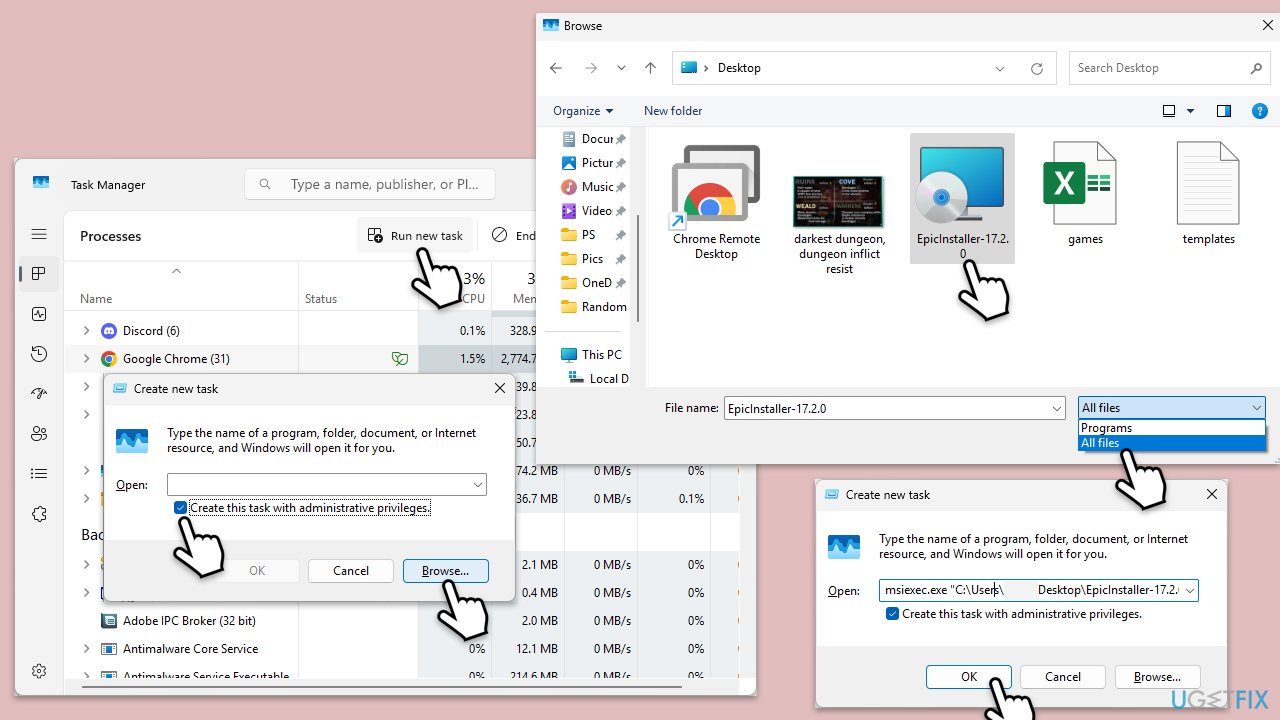The image size is (1280, 720).
Task: Toggle the Details pane view
Action: [1223, 111]
